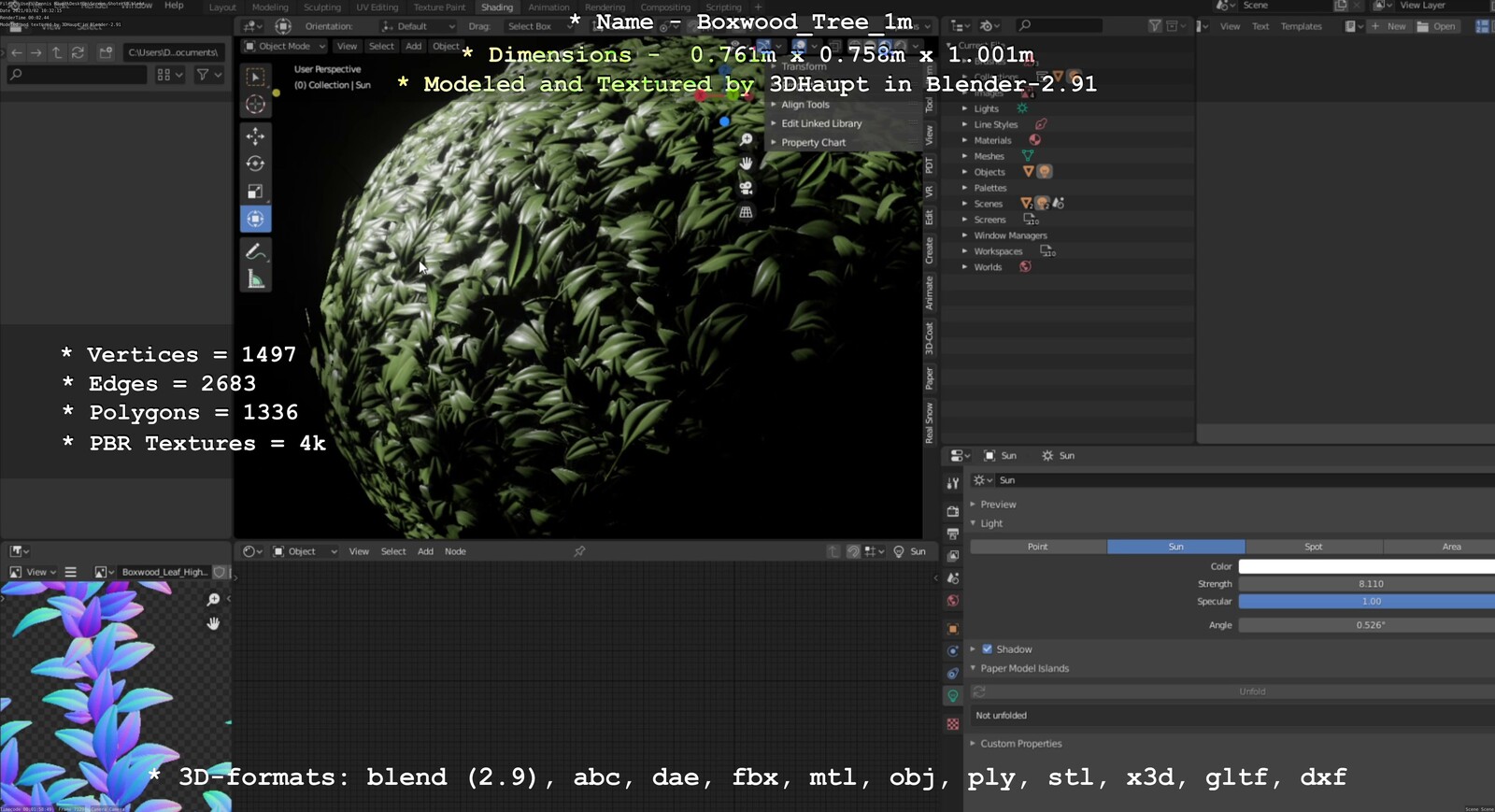
Task: Toggle camera view icon in viewport
Action: [746, 188]
